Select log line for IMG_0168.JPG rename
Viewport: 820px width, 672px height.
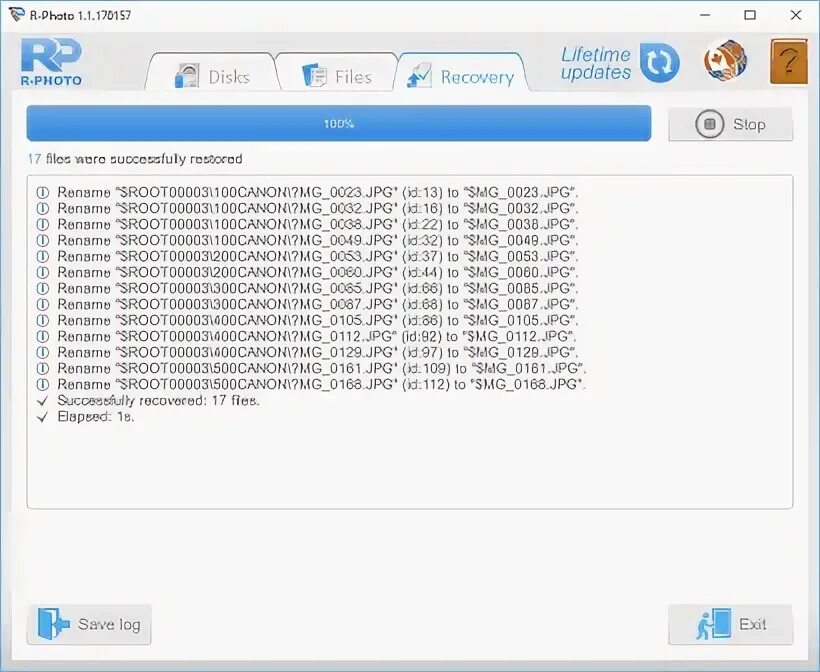tap(322, 384)
